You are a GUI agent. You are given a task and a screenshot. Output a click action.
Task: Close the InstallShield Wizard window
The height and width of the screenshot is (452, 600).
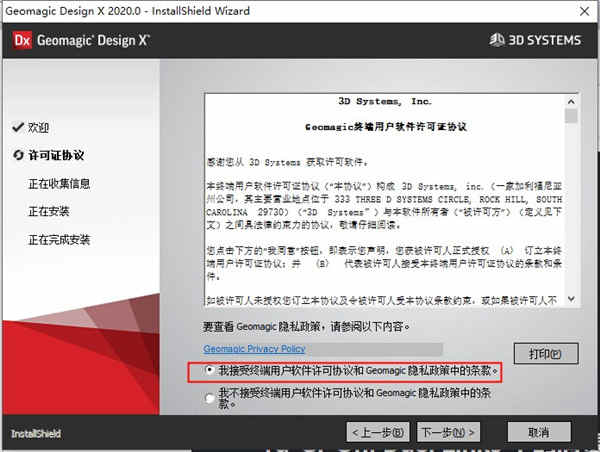[584, 11]
